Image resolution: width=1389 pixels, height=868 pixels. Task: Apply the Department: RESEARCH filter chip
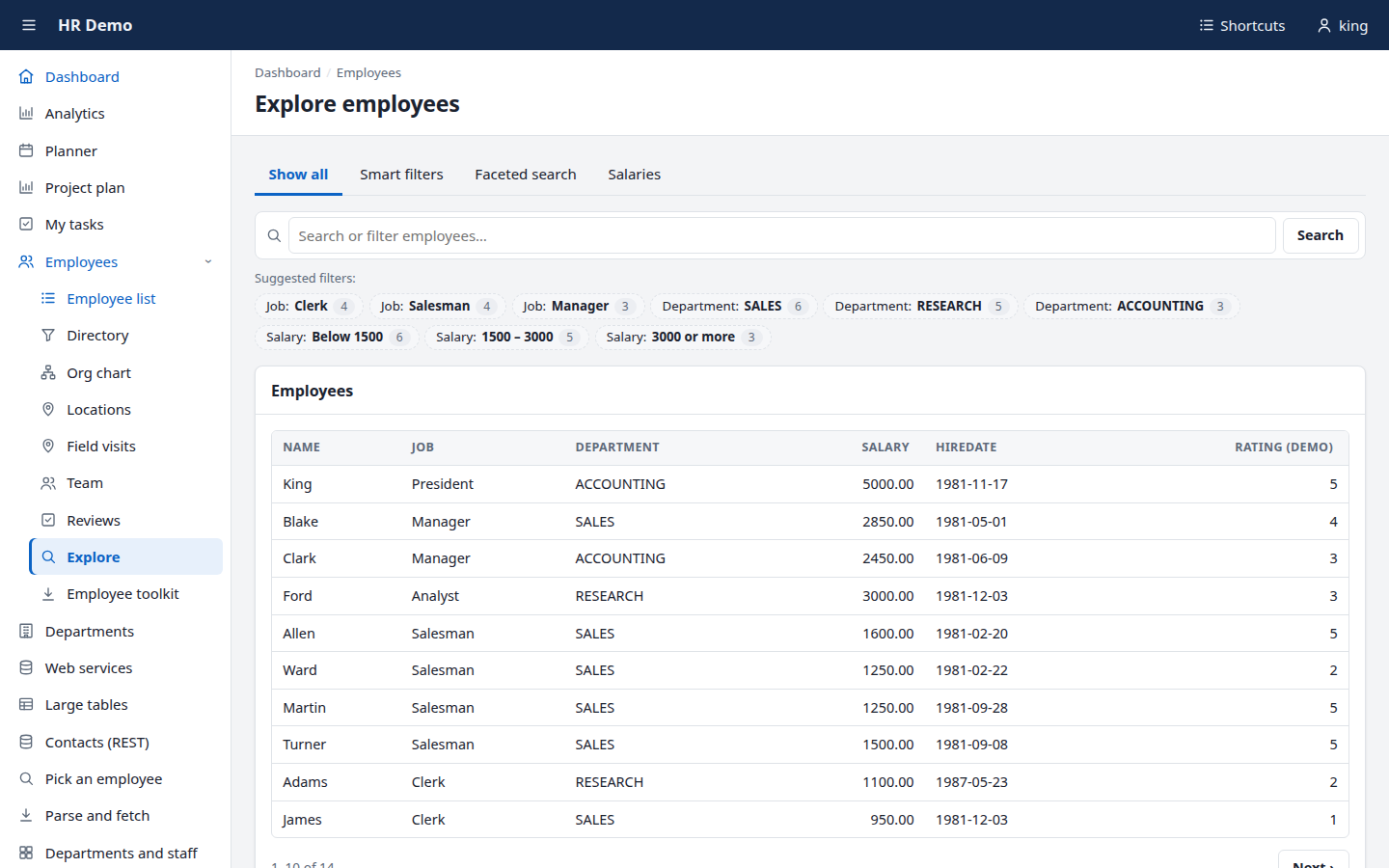(x=919, y=307)
